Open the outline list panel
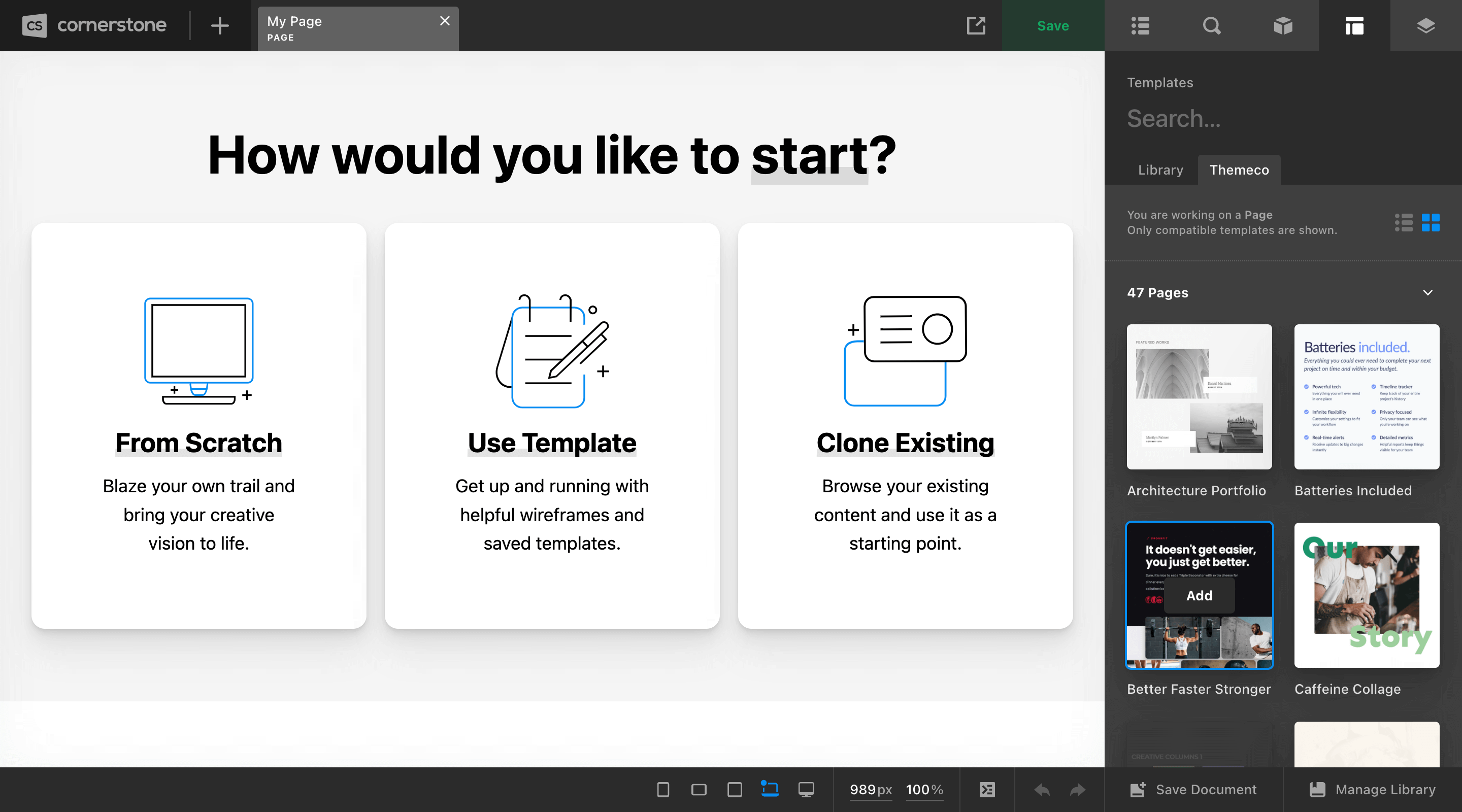 tap(1140, 25)
